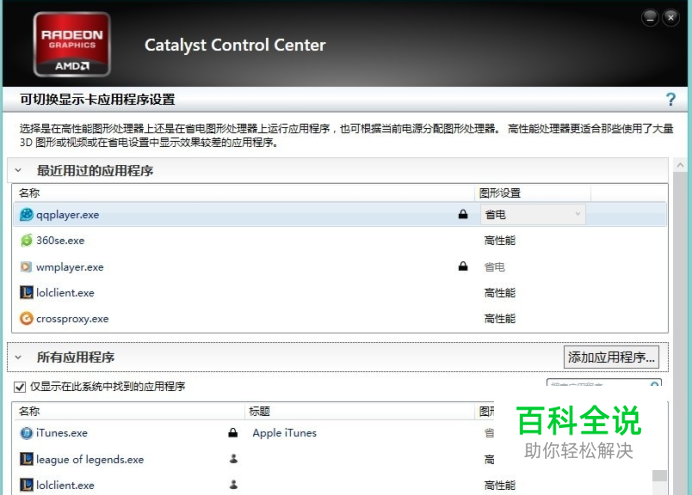Viewport: 692px width, 495px height.
Task: Select the iTunes.exe row
Action: (x=254, y=433)
